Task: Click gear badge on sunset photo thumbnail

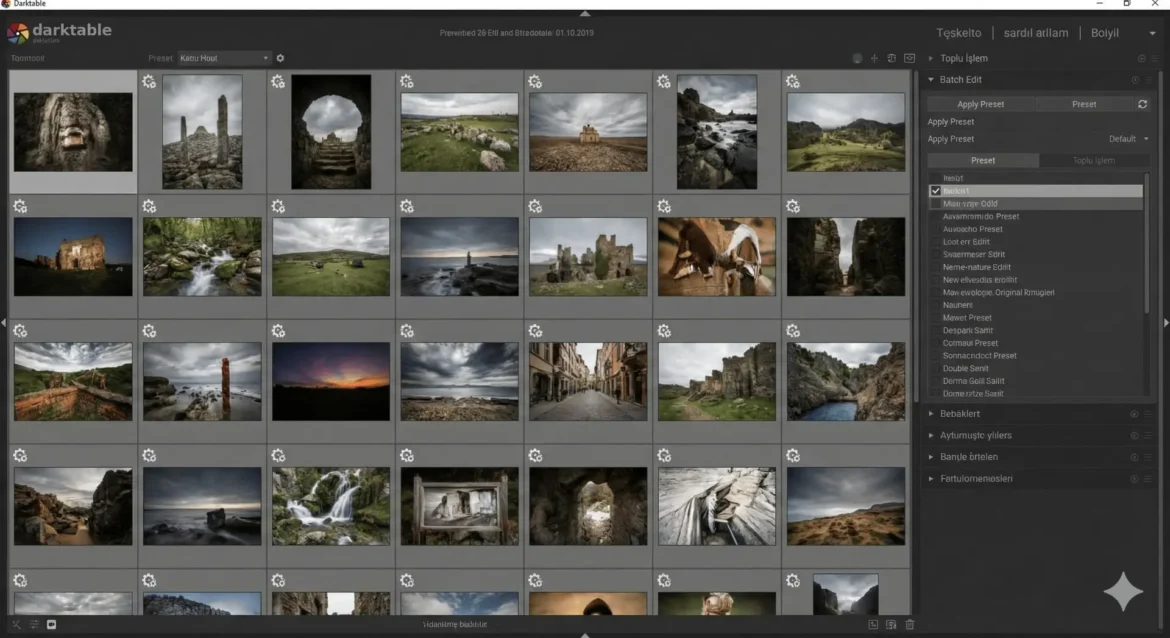Action: (x=278, y=331)
